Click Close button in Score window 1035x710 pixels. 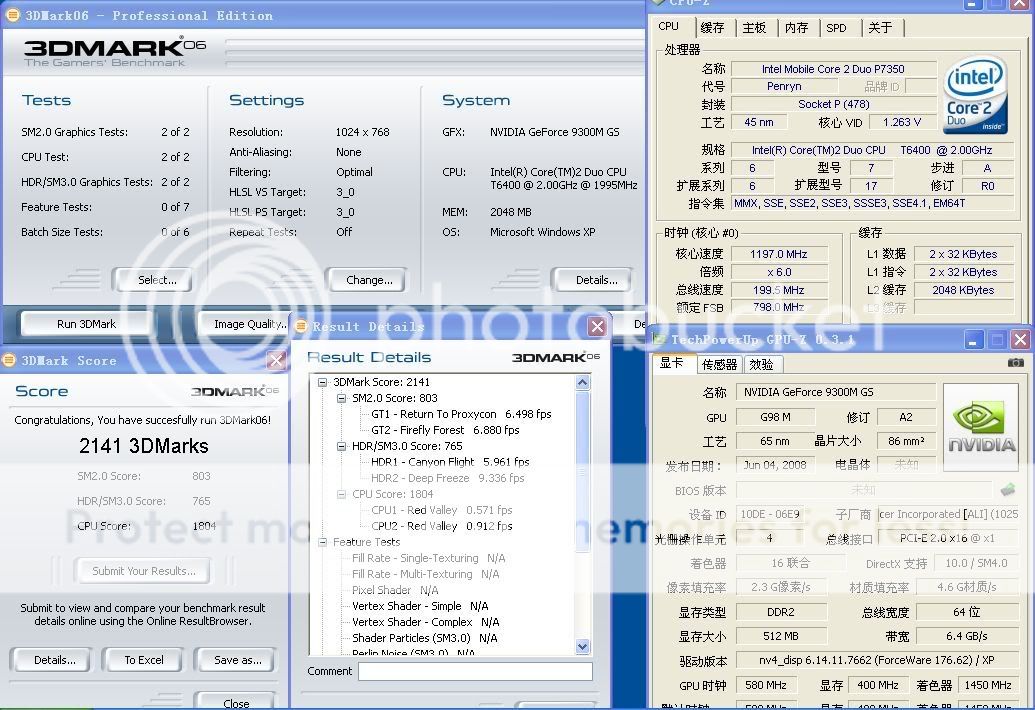click(236, 702)
